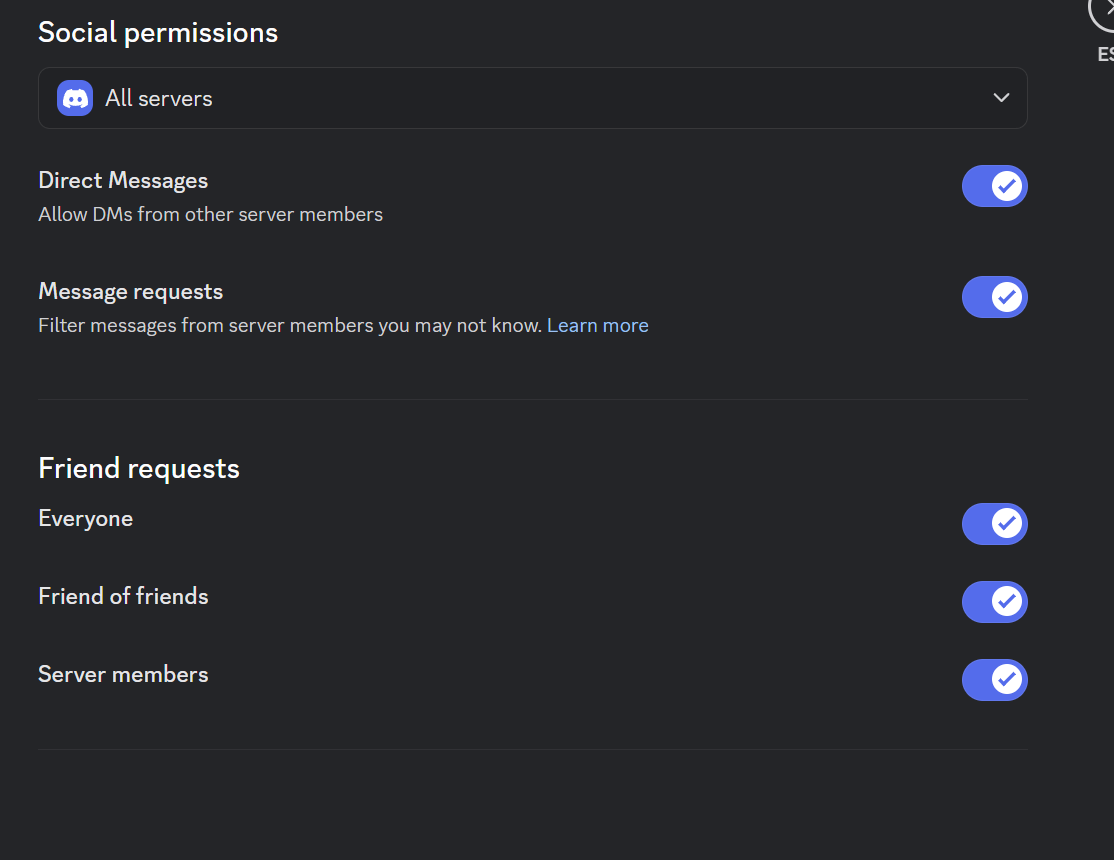This screenshot has height=860, width=1114.
Task: Select the Friend requests section heading
Action: coord(139,468)
